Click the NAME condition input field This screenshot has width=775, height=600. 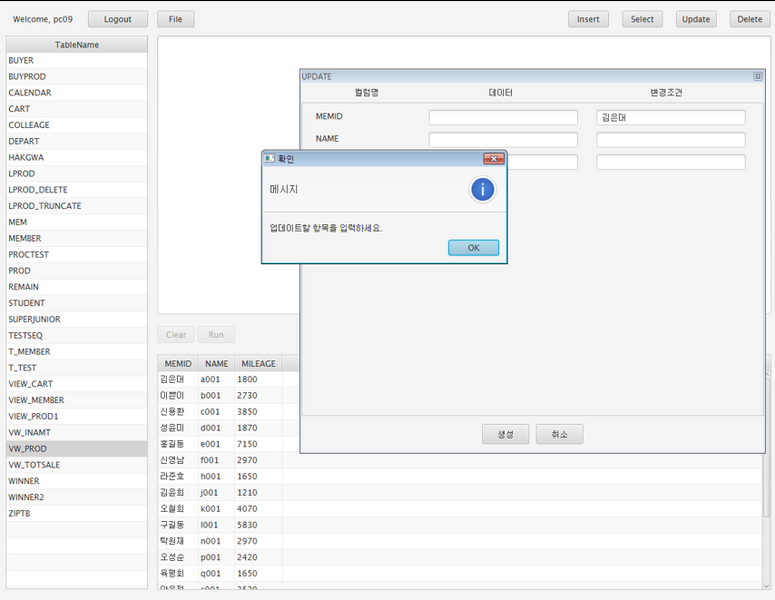click(671, 140)
